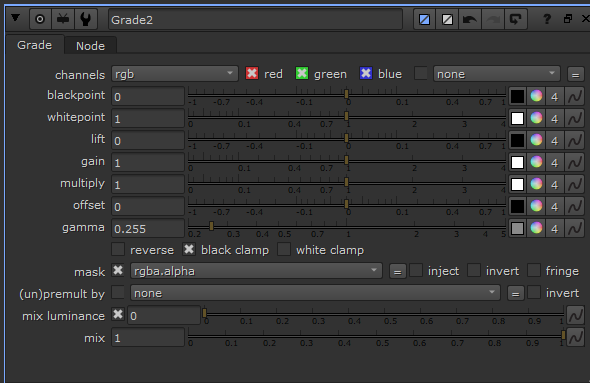This screenshot has width=590, height=383.
Task: Switch to the Grade tab
Action: click(x=35, y=45)
